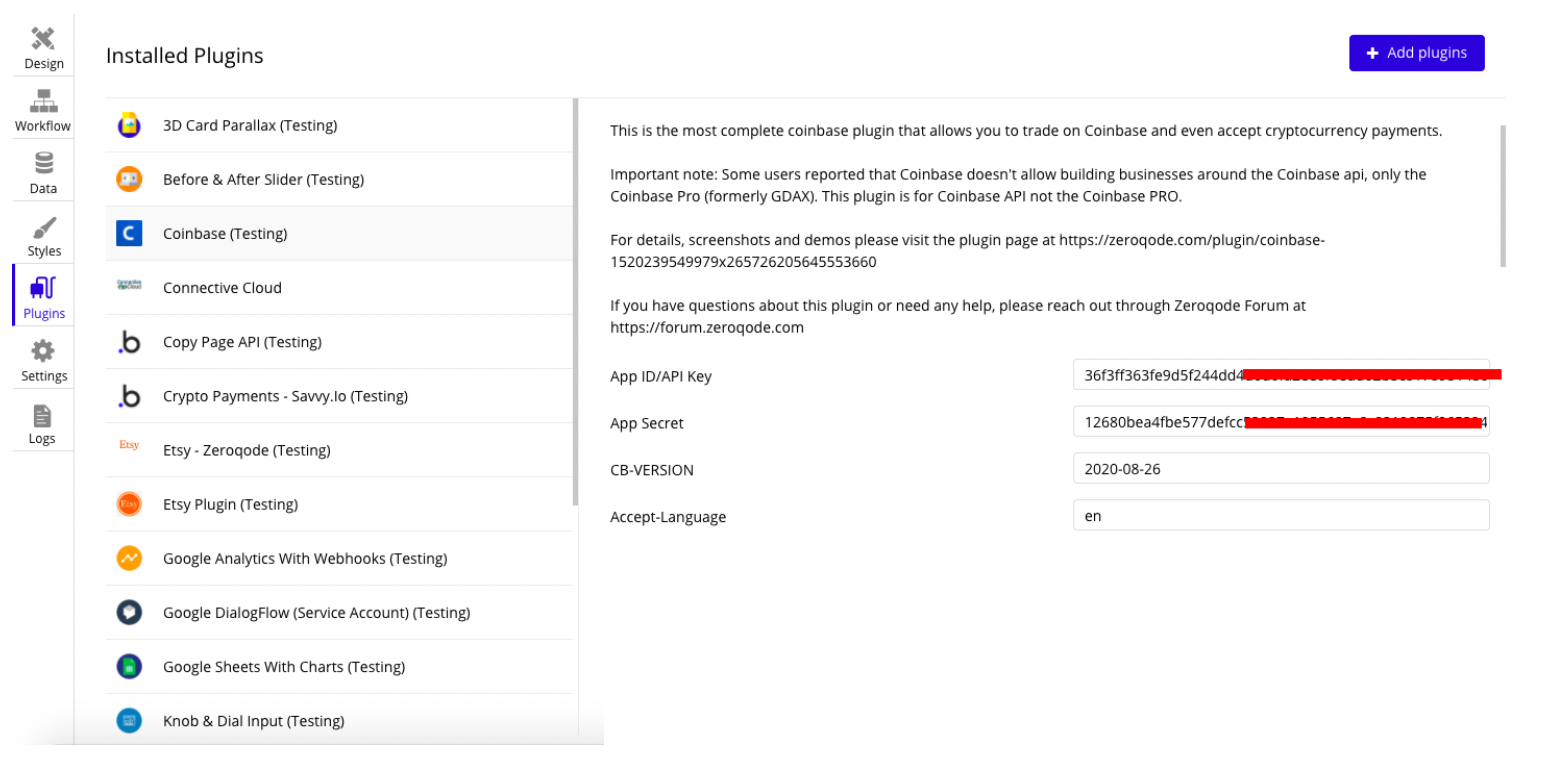Screen dimensions: 1546x772
Task: Select Google DialogFlow (Service Account) (Testing)
Action: 339,612
